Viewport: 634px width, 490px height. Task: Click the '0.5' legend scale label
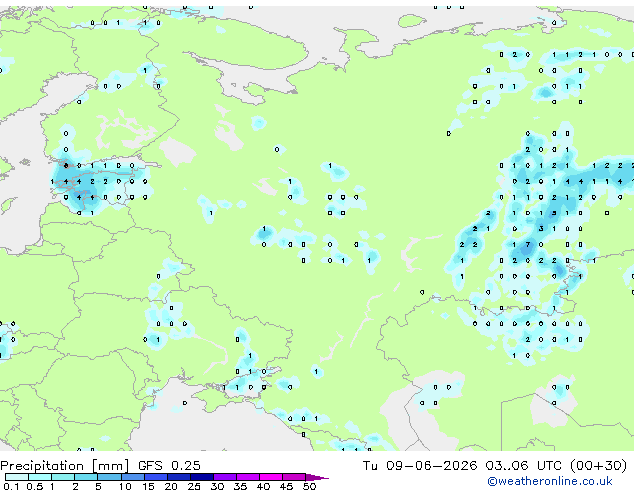click(35, 486)
